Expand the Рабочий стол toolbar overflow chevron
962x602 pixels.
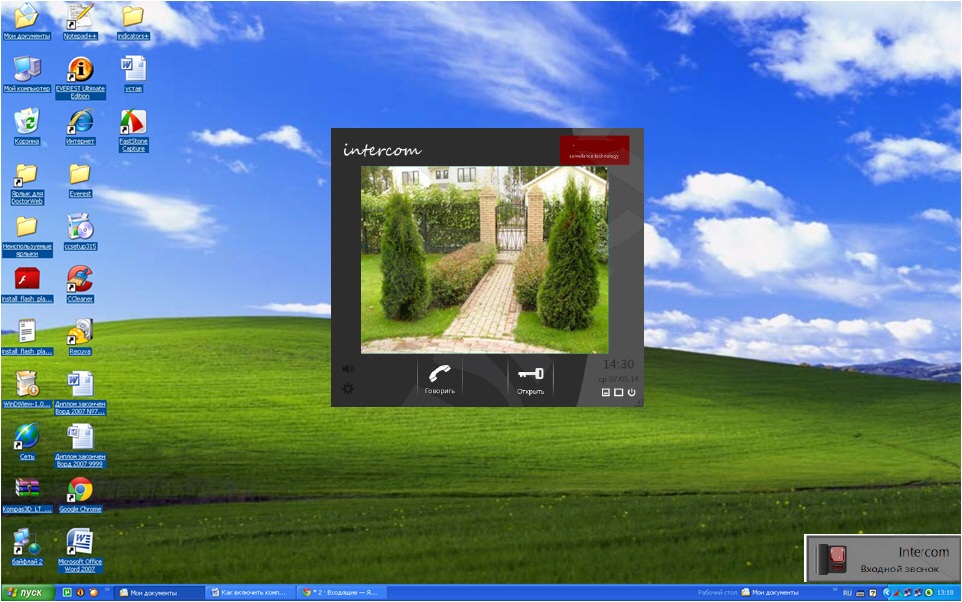coord(835,591)
